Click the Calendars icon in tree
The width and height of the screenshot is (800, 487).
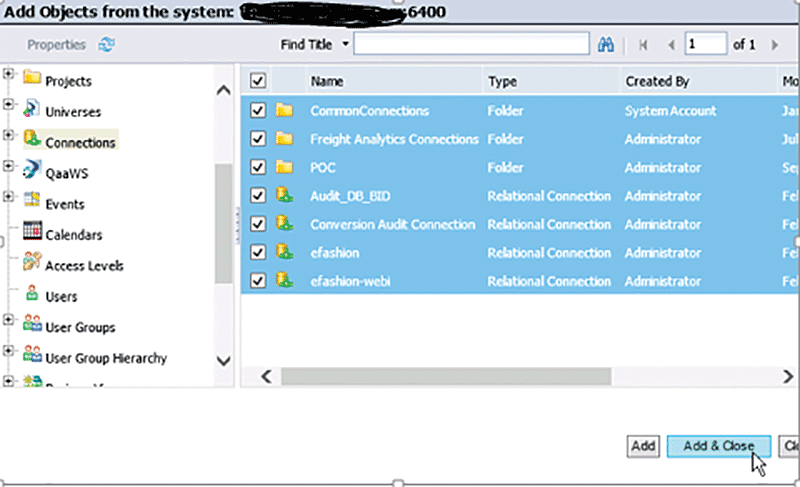click(x=31, y=234)
